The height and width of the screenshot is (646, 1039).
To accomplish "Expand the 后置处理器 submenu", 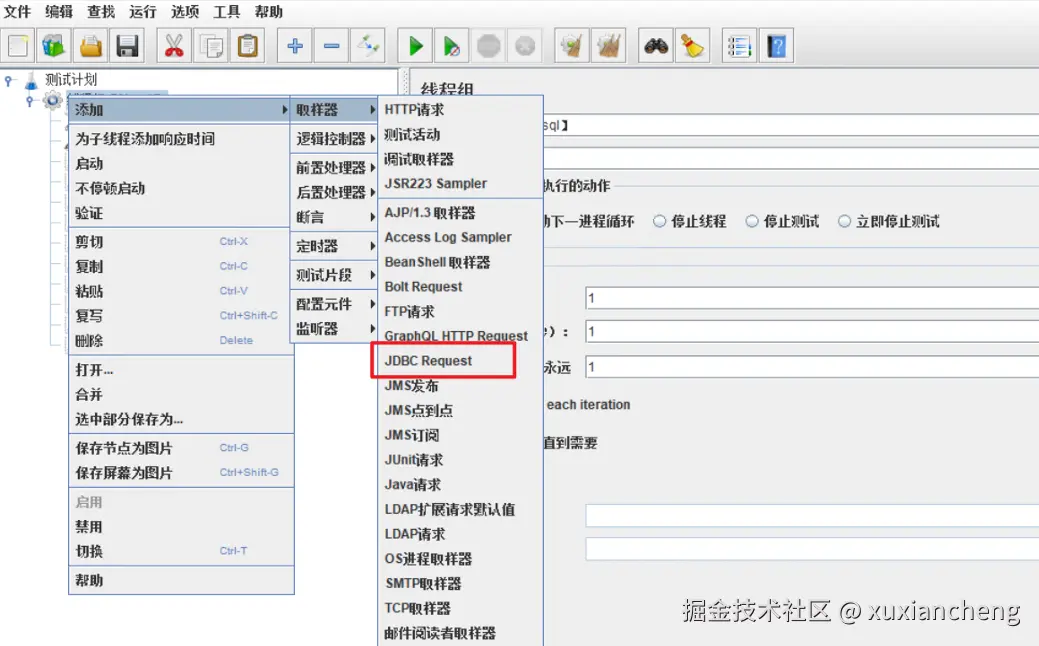I will (x=334, y=192).
